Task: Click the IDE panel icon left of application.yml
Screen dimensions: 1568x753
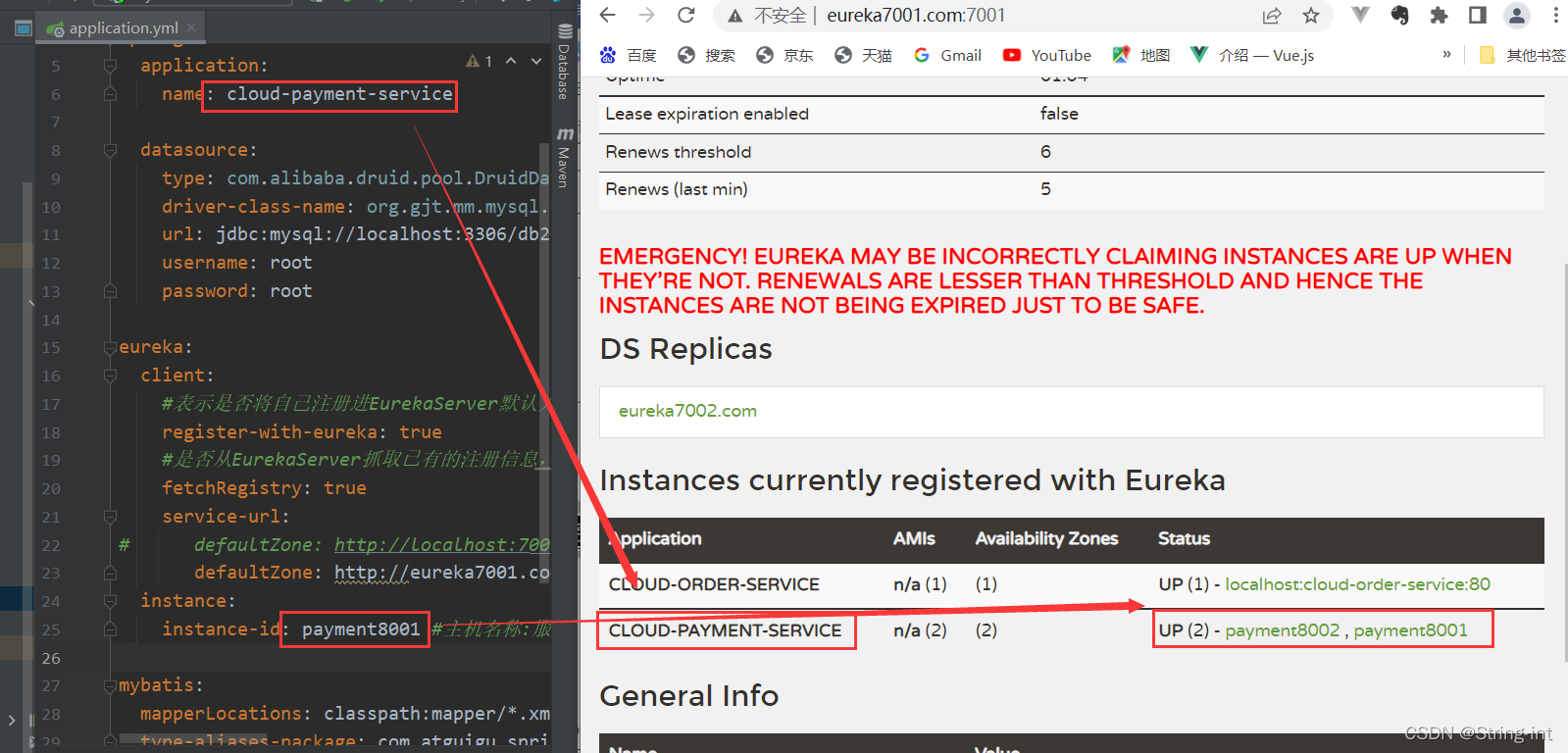Action: point(24,27)
